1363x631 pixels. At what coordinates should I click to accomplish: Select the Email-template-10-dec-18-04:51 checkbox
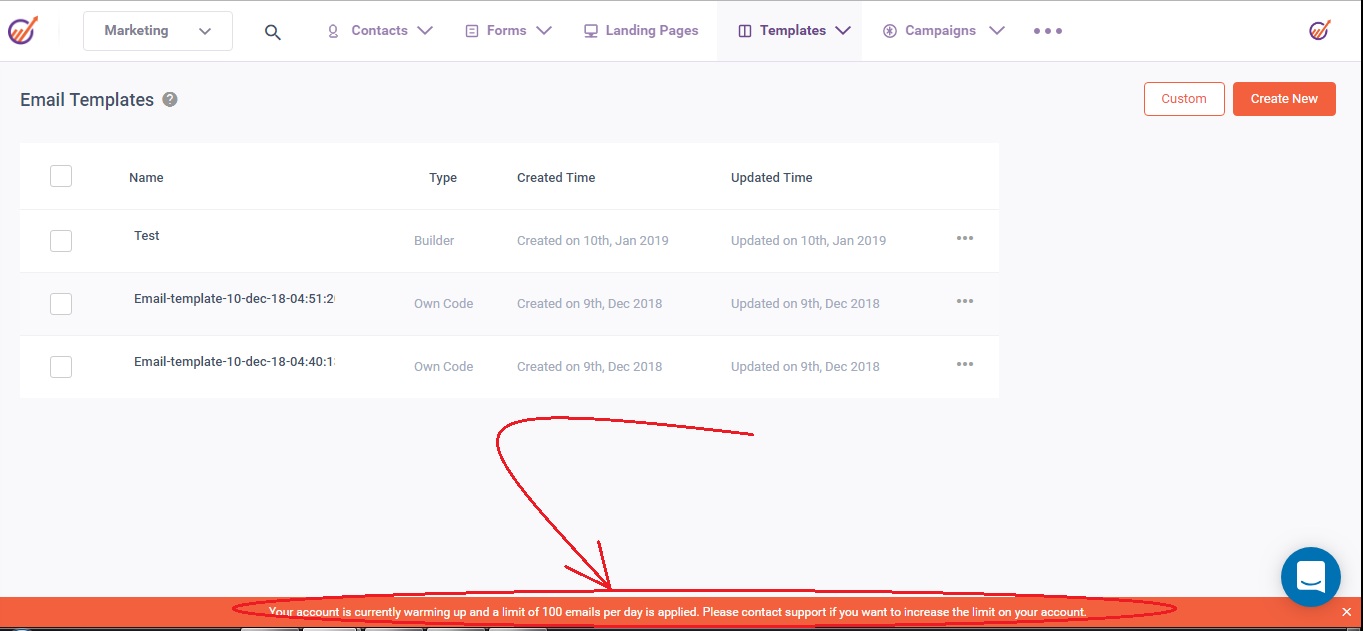coord(61,304)
